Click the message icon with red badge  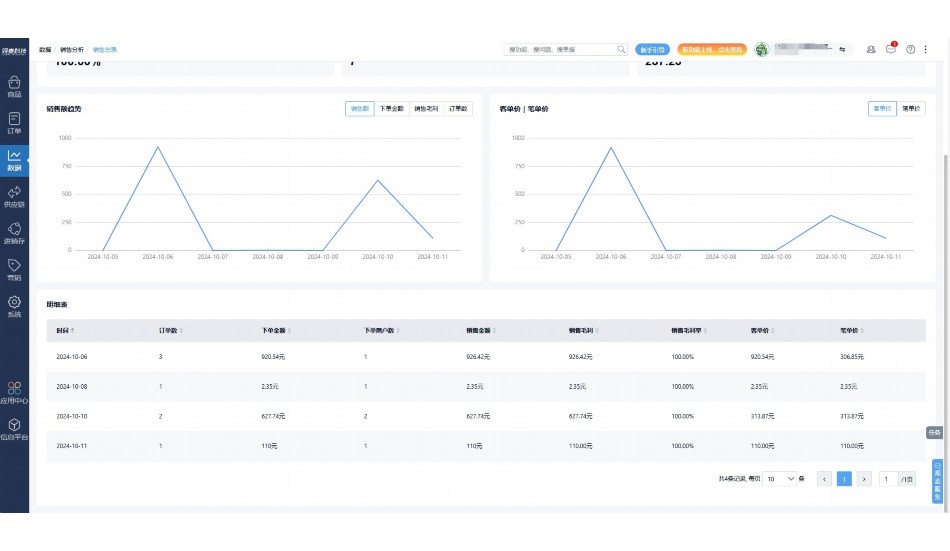tap(891, 49)
